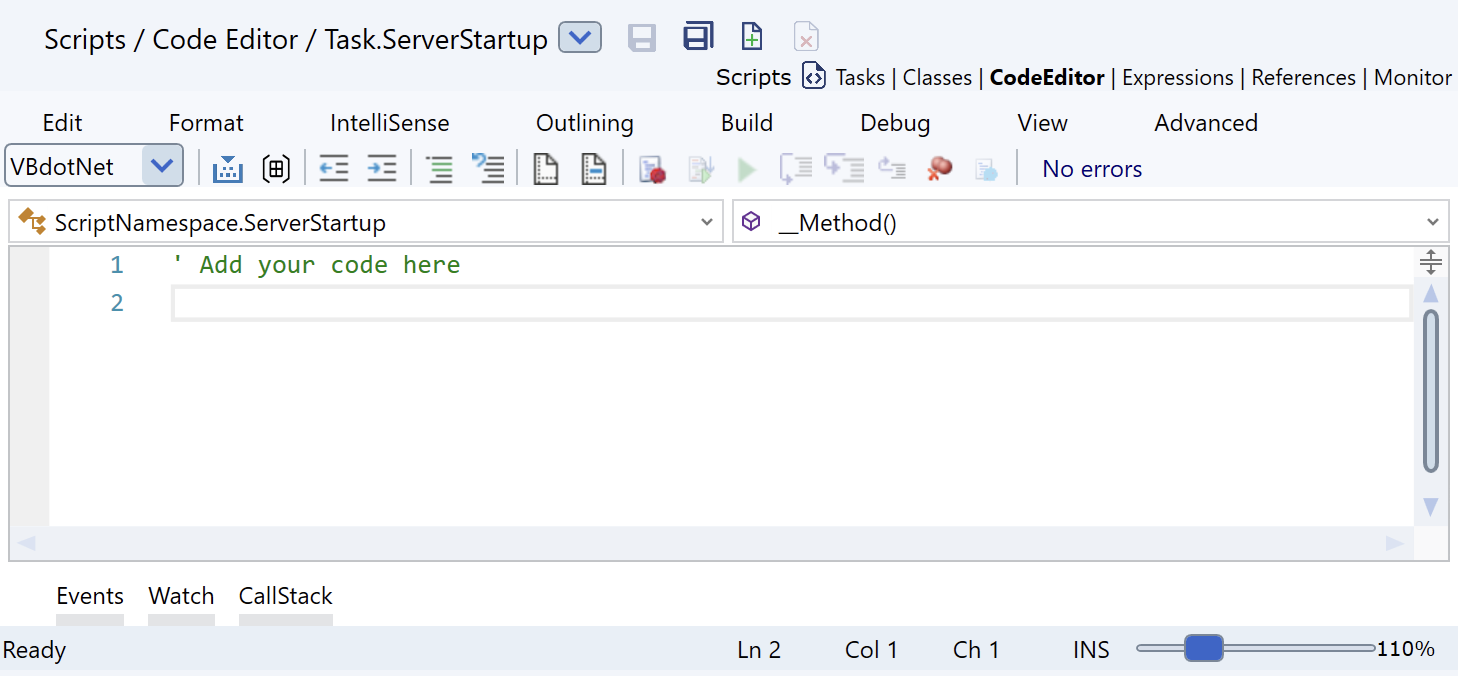
Task: Open the IntelliSense menu
Action: point(389,123)
